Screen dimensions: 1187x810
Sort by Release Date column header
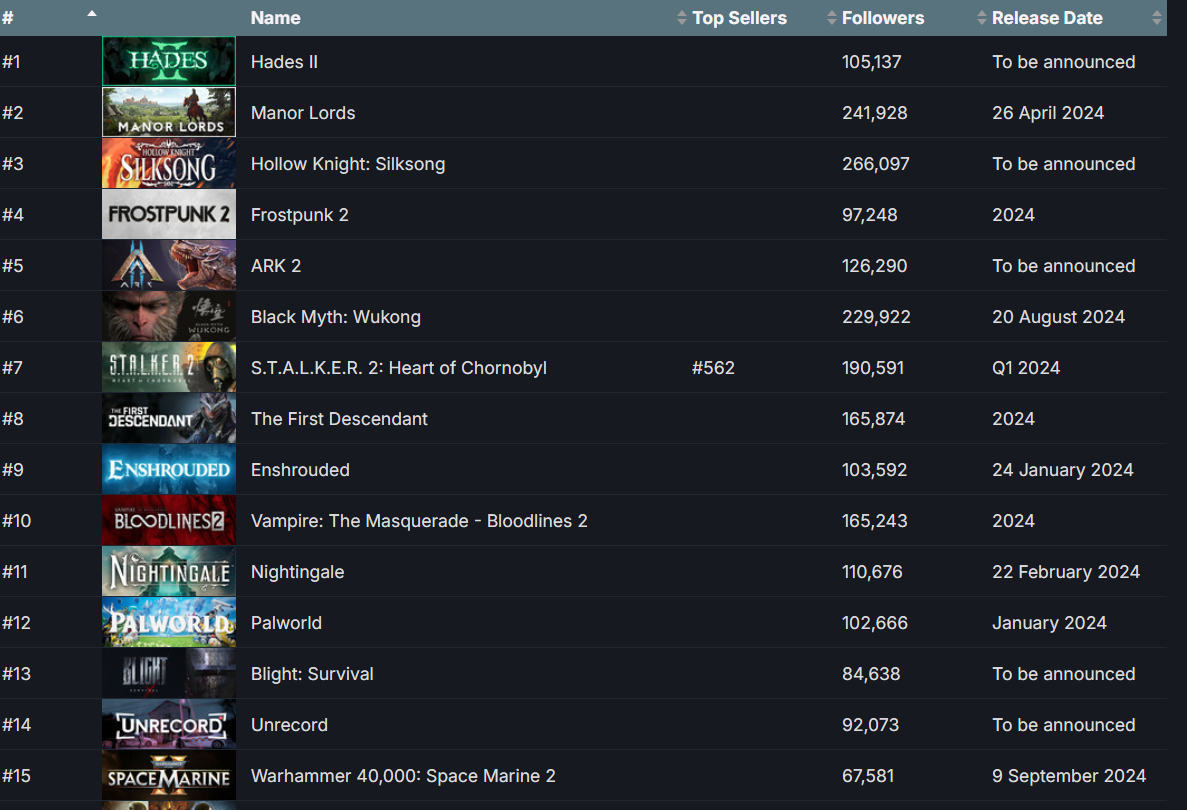(1047, 18)
